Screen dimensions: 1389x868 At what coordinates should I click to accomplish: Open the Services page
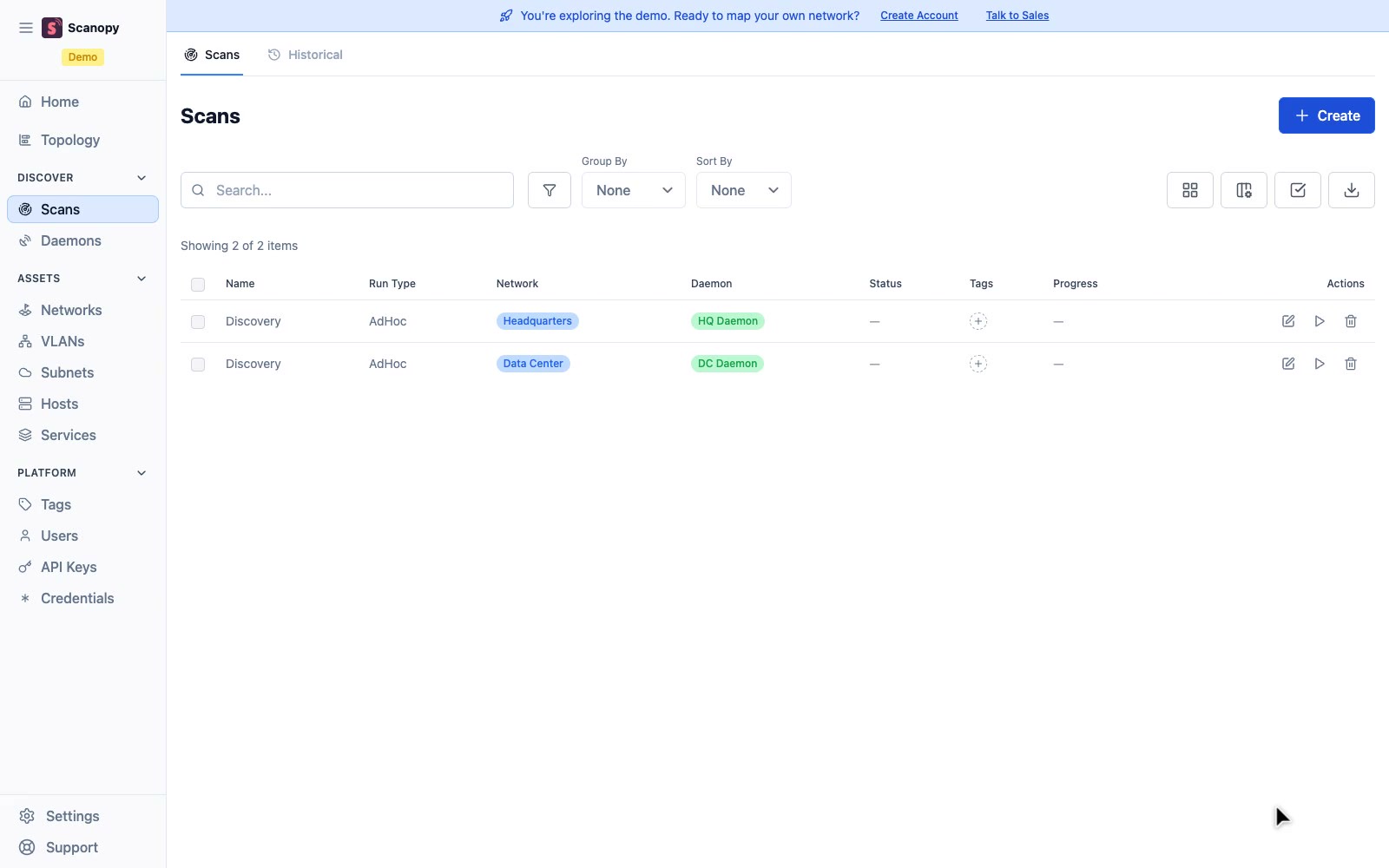pyautogui.click(x=82, y=435)
